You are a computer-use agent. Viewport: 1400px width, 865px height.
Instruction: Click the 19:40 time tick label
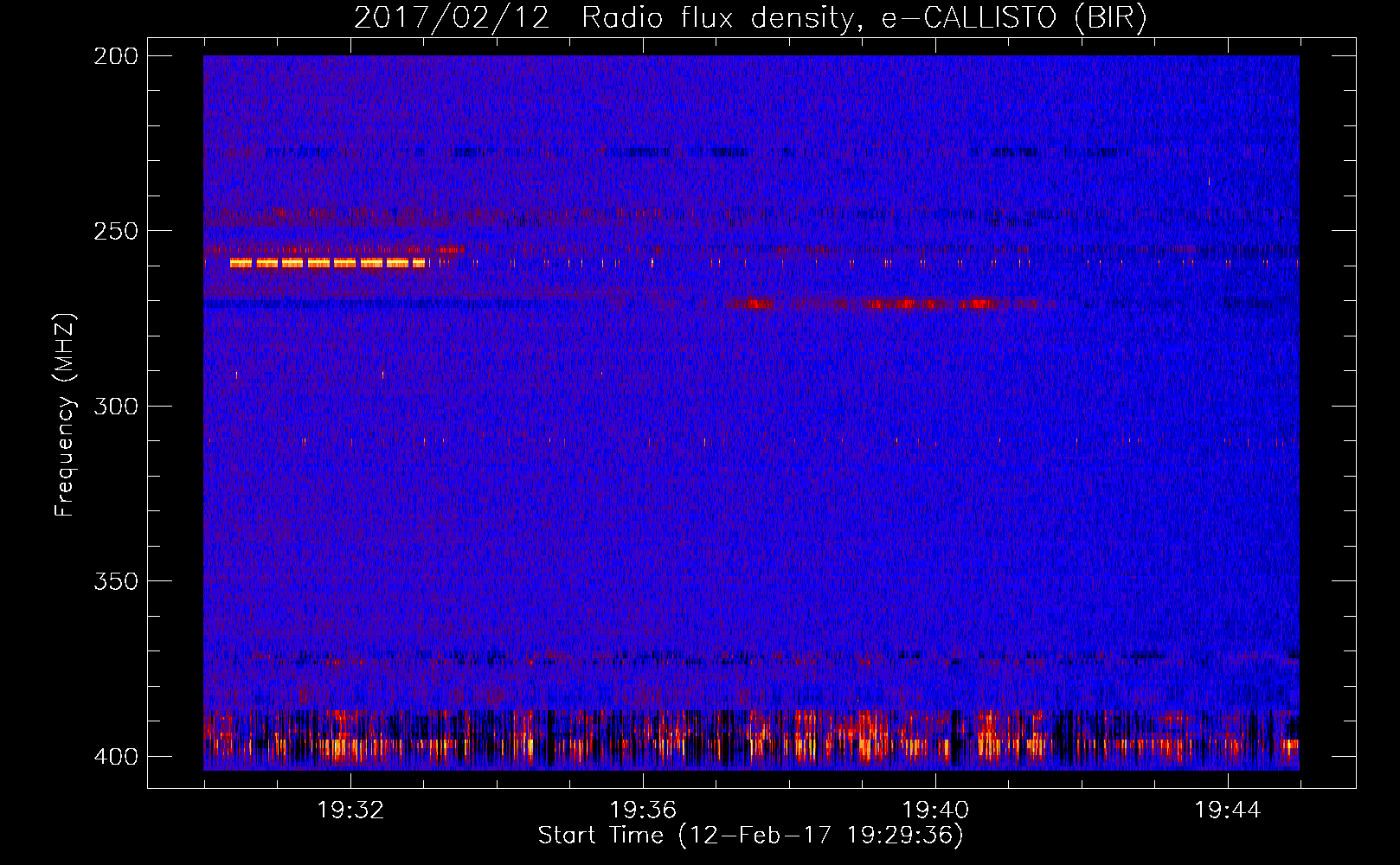935,810
